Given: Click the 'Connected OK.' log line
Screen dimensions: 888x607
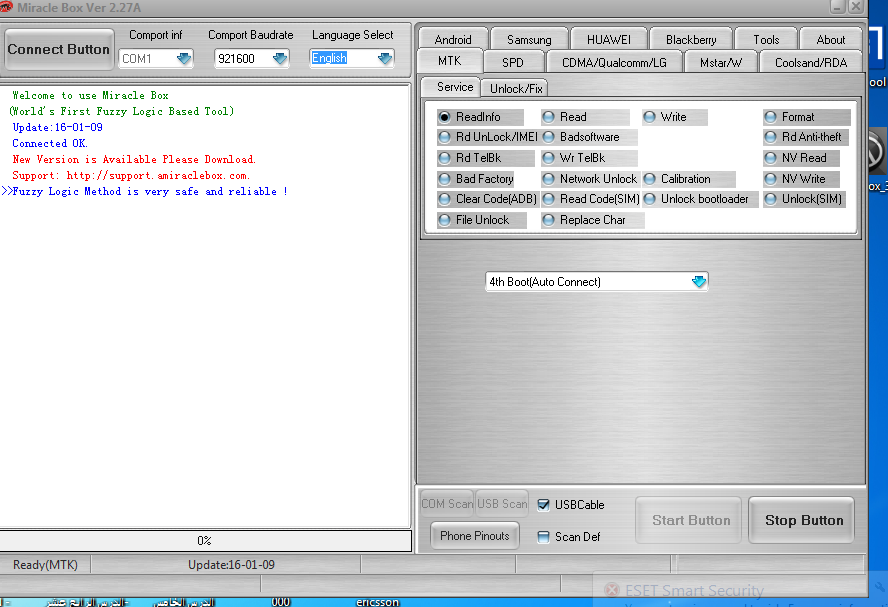Looking at the screenshot, I should point(50,144).
